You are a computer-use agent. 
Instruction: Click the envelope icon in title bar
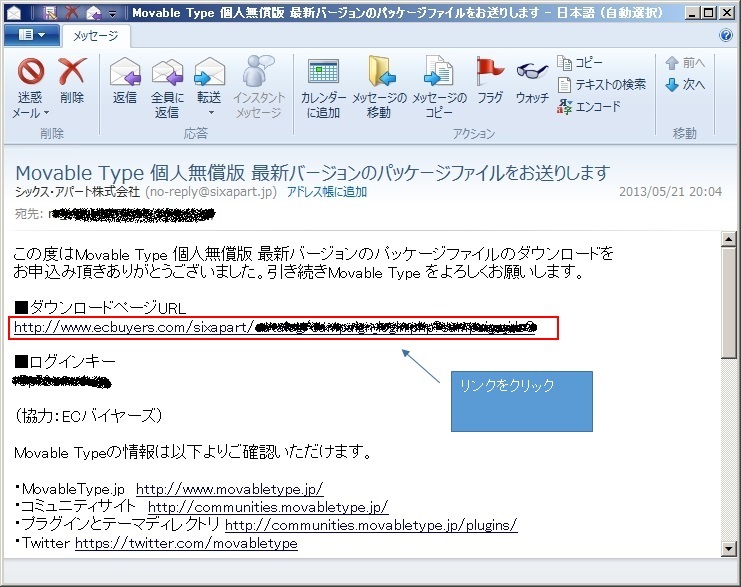[x=14, y=13]
